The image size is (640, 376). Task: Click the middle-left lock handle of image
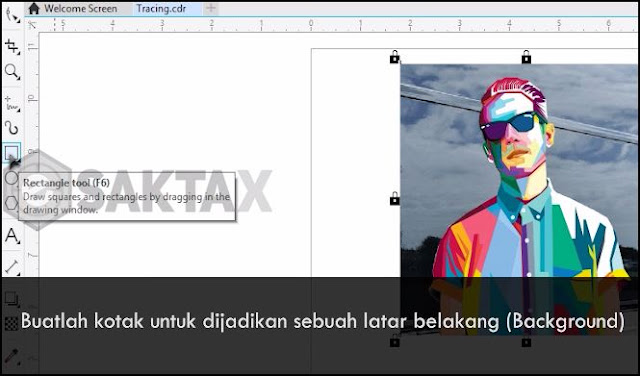click(394, 199)
